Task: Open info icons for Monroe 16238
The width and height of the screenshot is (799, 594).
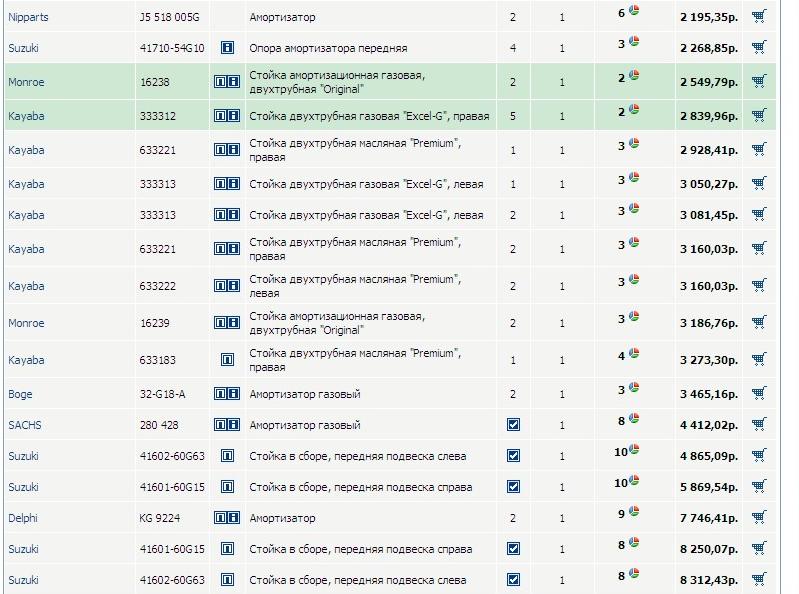Action: (x=227, y=82)
